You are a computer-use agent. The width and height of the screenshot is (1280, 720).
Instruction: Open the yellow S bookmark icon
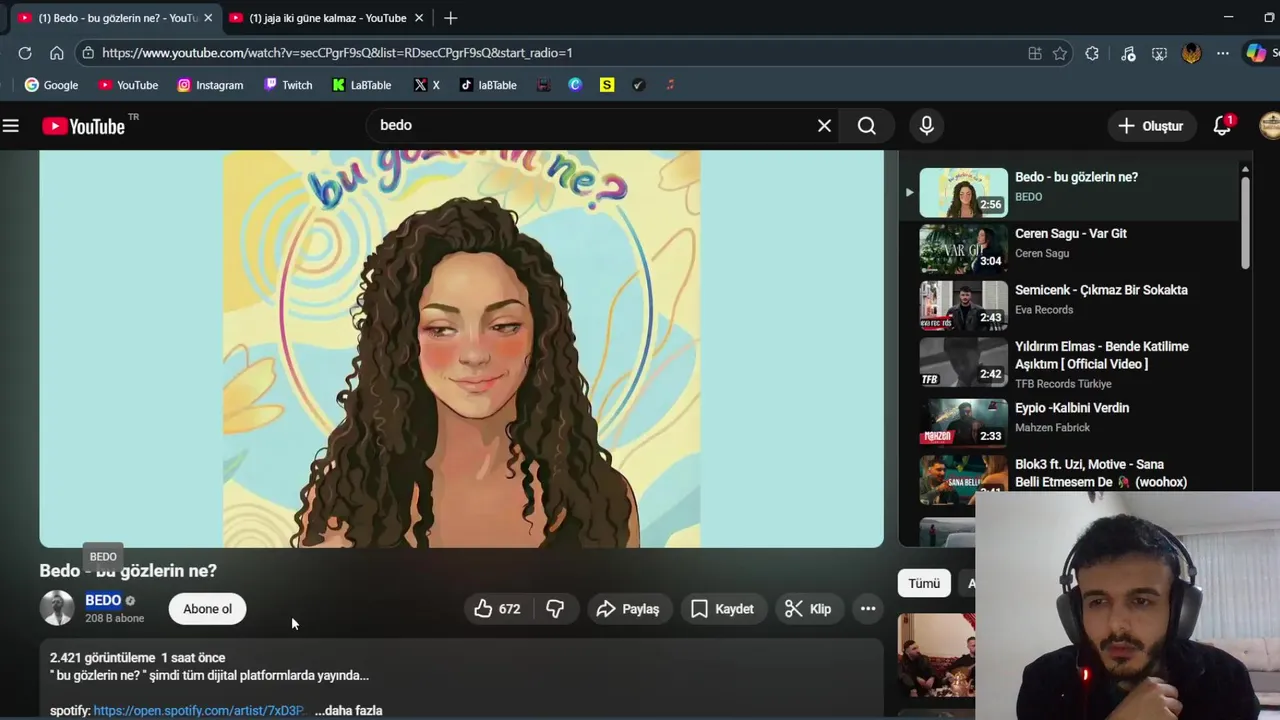click(607, 85)
